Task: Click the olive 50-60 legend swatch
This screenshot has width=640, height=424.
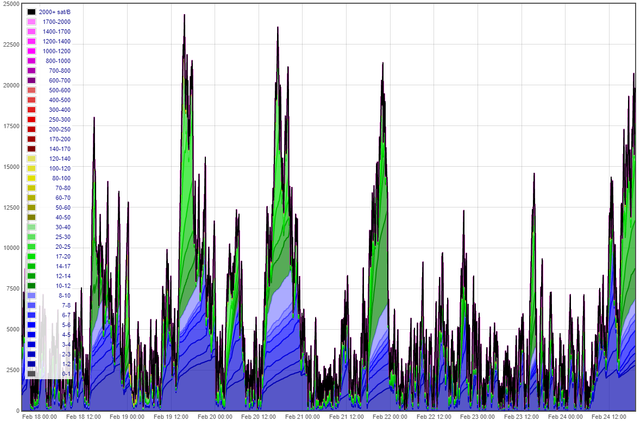Action: coord(31,208)
